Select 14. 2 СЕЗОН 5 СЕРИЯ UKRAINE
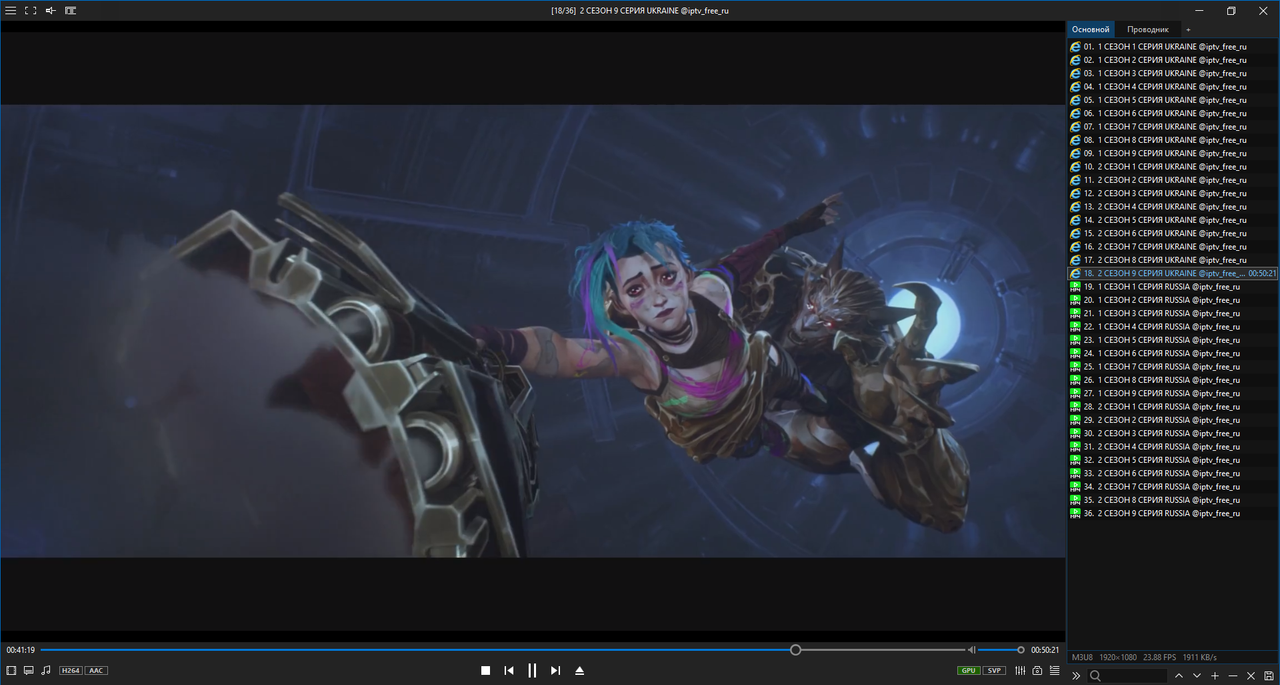 point(1173,220)
